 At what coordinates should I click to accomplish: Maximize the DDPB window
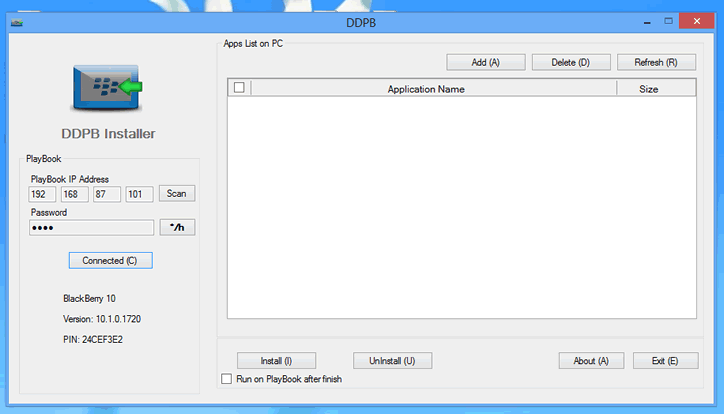(668, 21)
